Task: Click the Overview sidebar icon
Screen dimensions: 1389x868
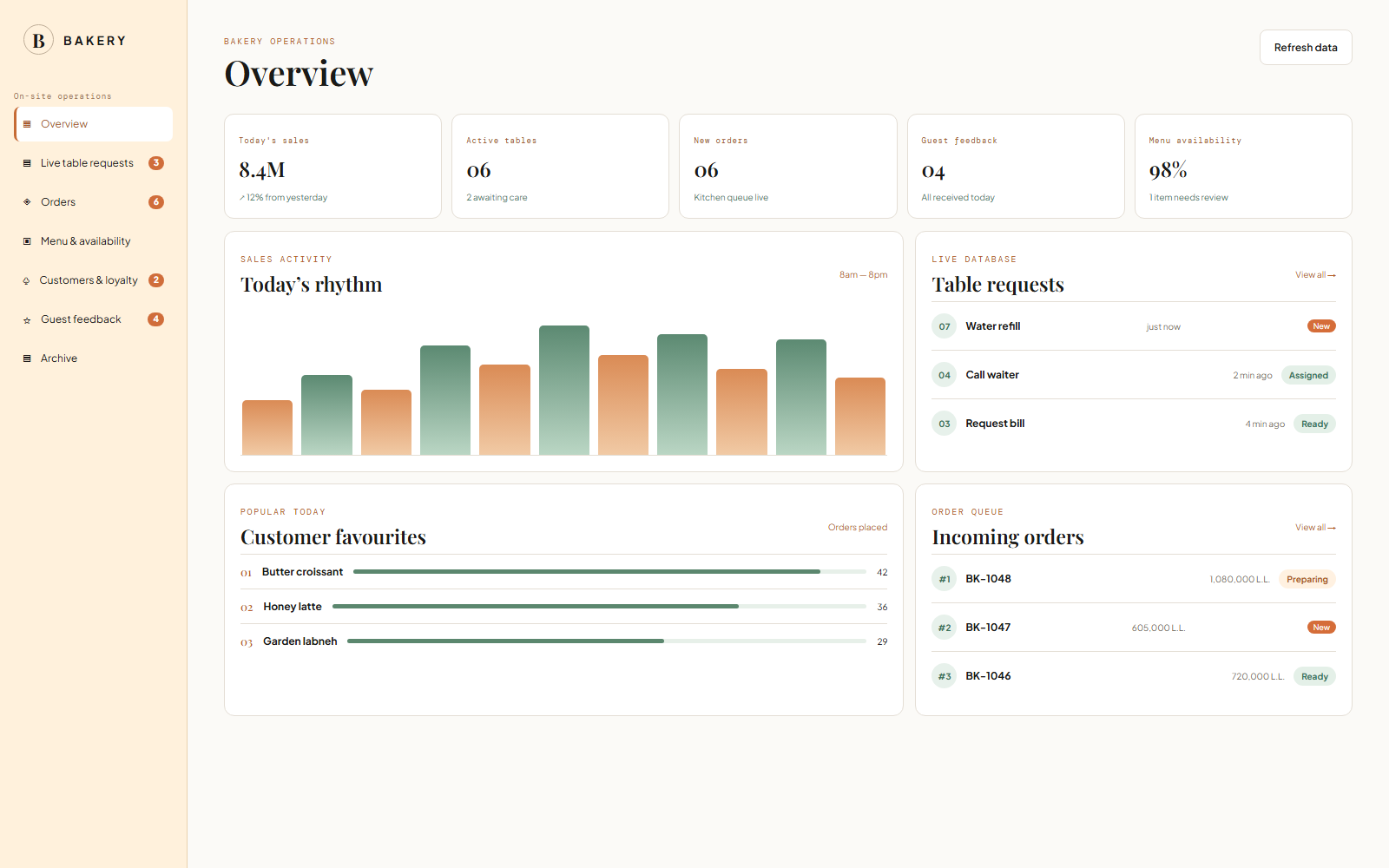Action: coord(27,124)
